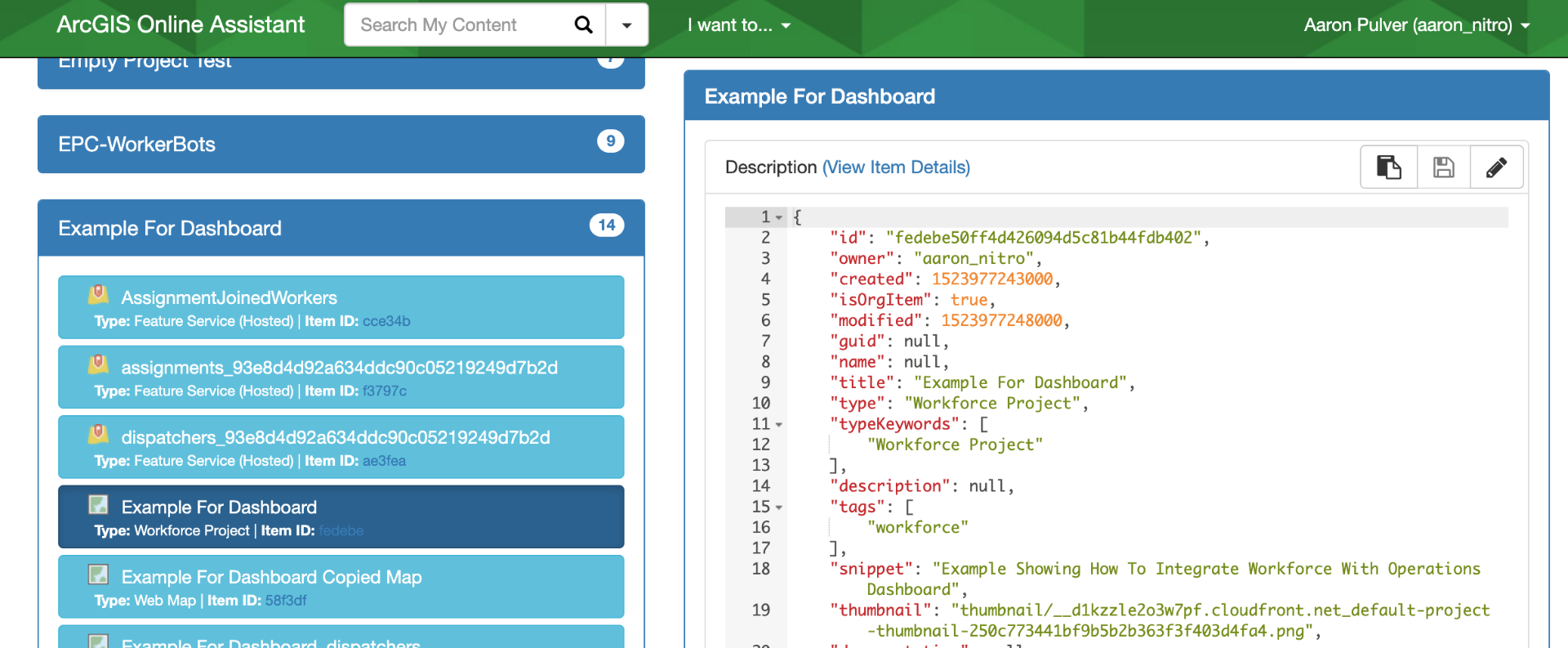
Task: Open the Aaron Pulver account menu
Action: (x=1417, y=25)
